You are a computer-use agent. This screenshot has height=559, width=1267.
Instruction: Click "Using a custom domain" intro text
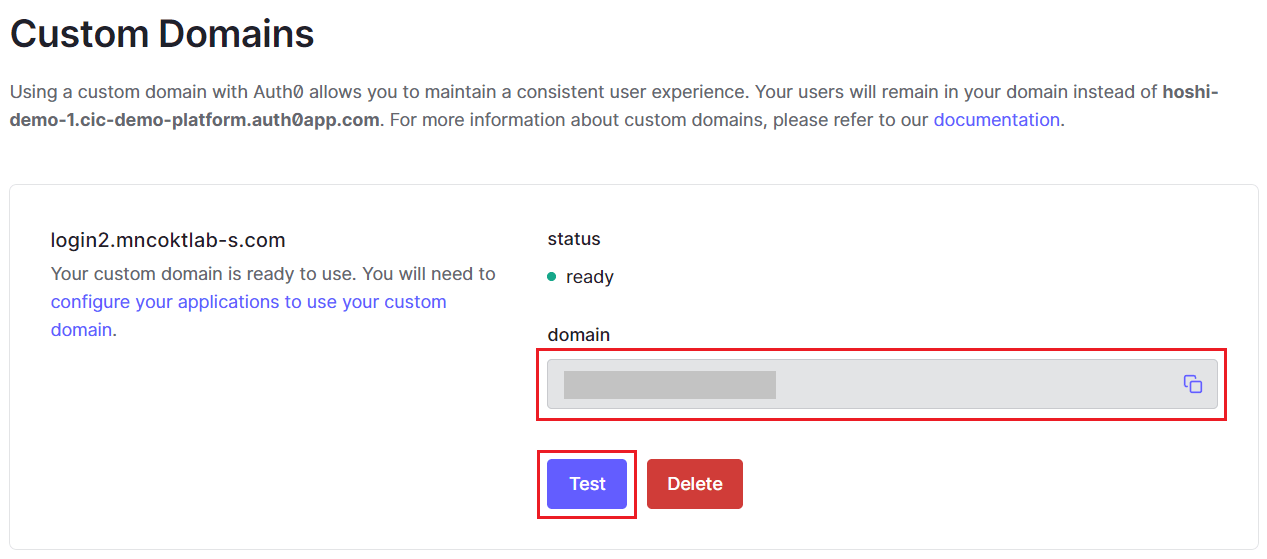[95, 92]
